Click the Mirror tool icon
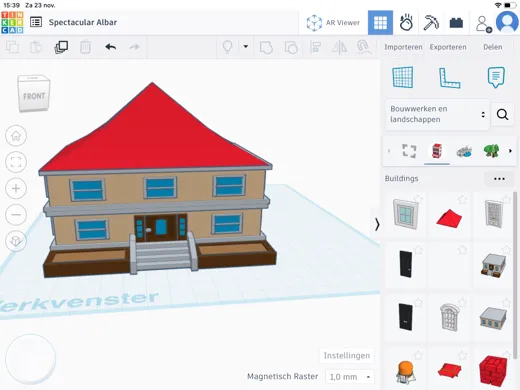Image resolution: width=520 pixels, height=390 pixels. (339, 47)
